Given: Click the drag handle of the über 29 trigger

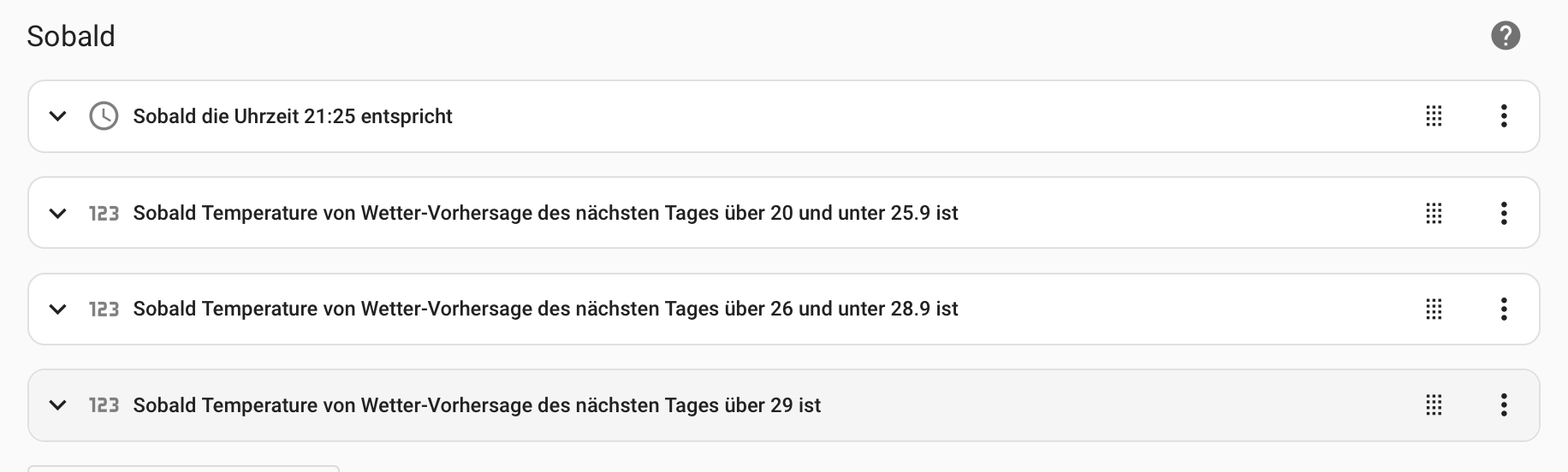Looking at the screenshot, I should coord(1434,405).
